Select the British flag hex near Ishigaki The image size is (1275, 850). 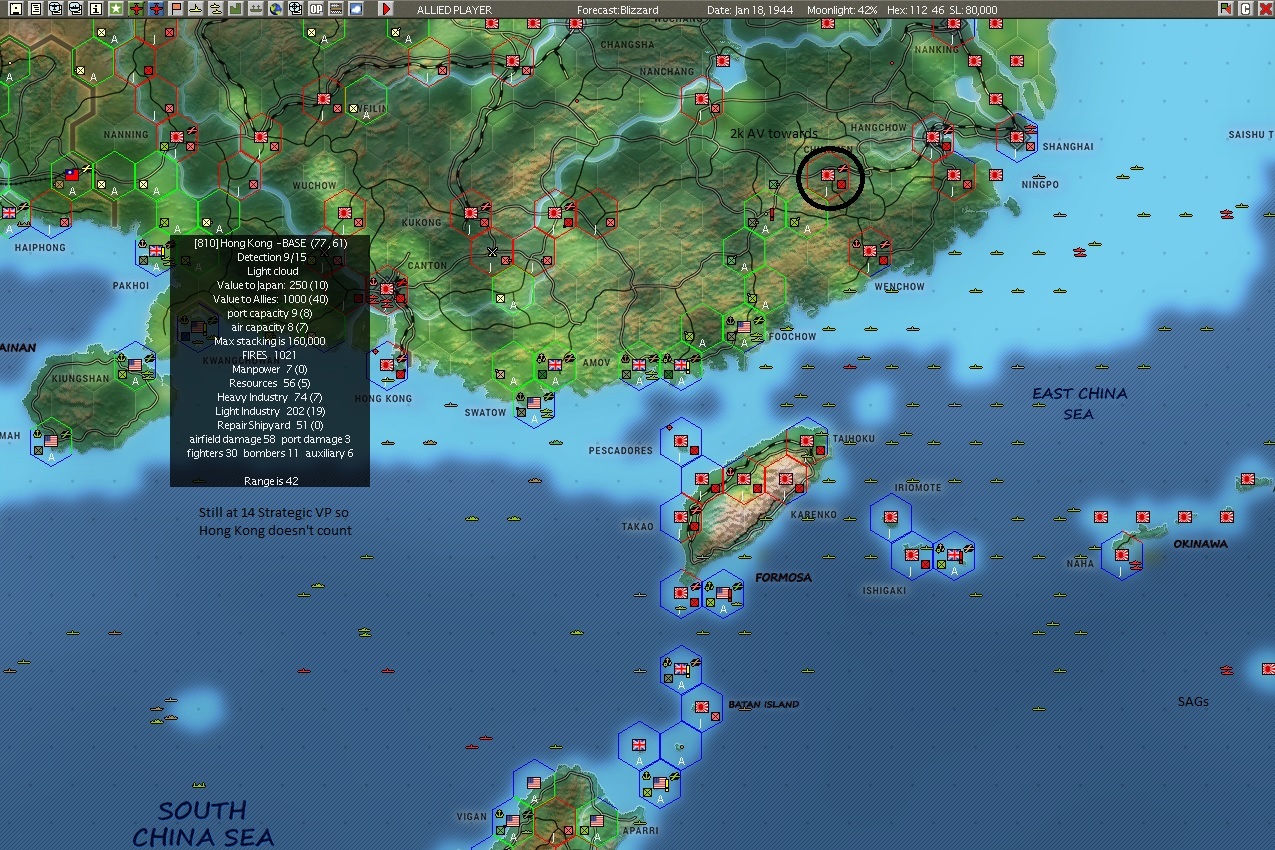(x=954, y=557)
